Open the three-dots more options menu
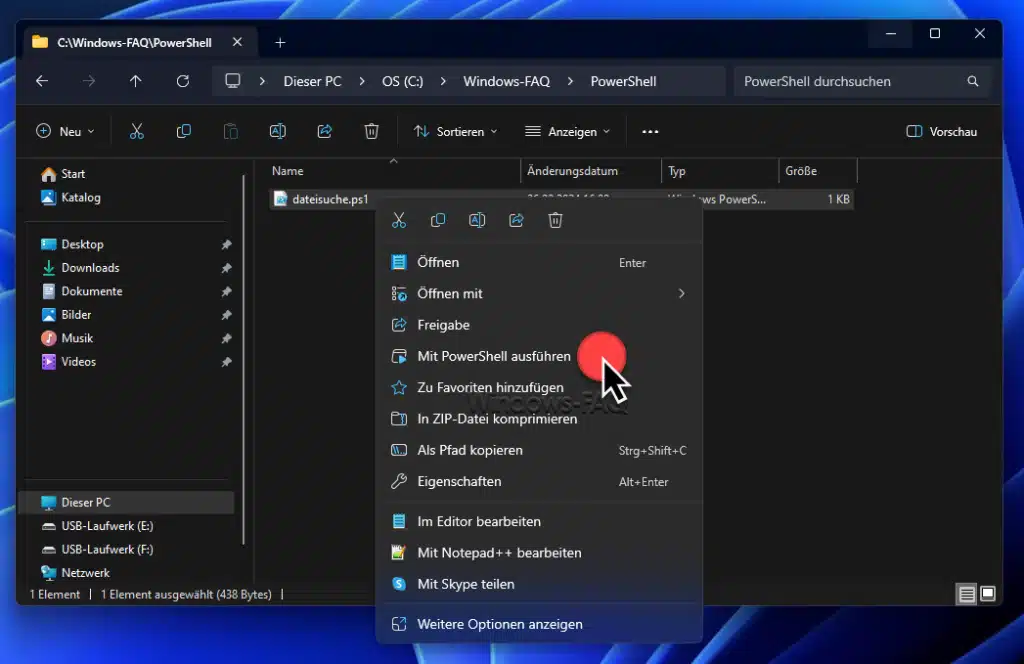The image size is (1024, 664). point(650,132)
